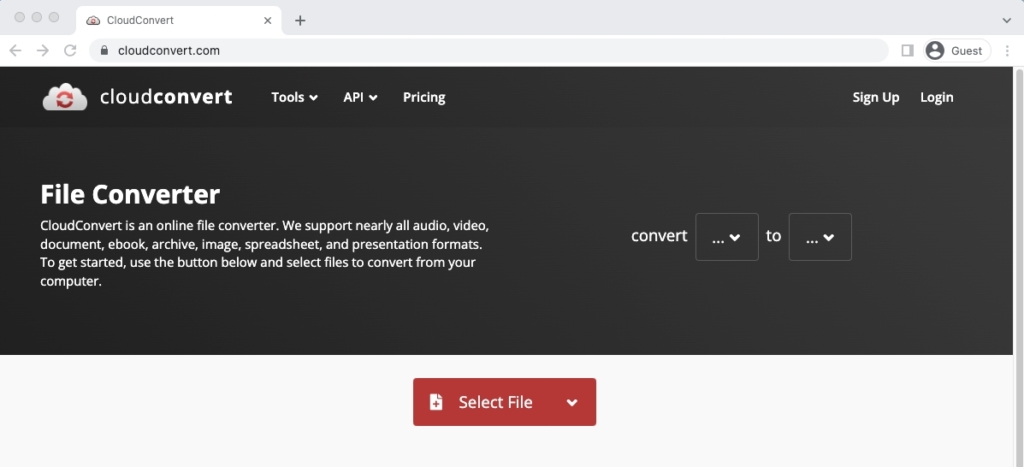Expand the API menu
Image resolution: width=1024 pixels, height=467 pixels.
click(360, 97)
